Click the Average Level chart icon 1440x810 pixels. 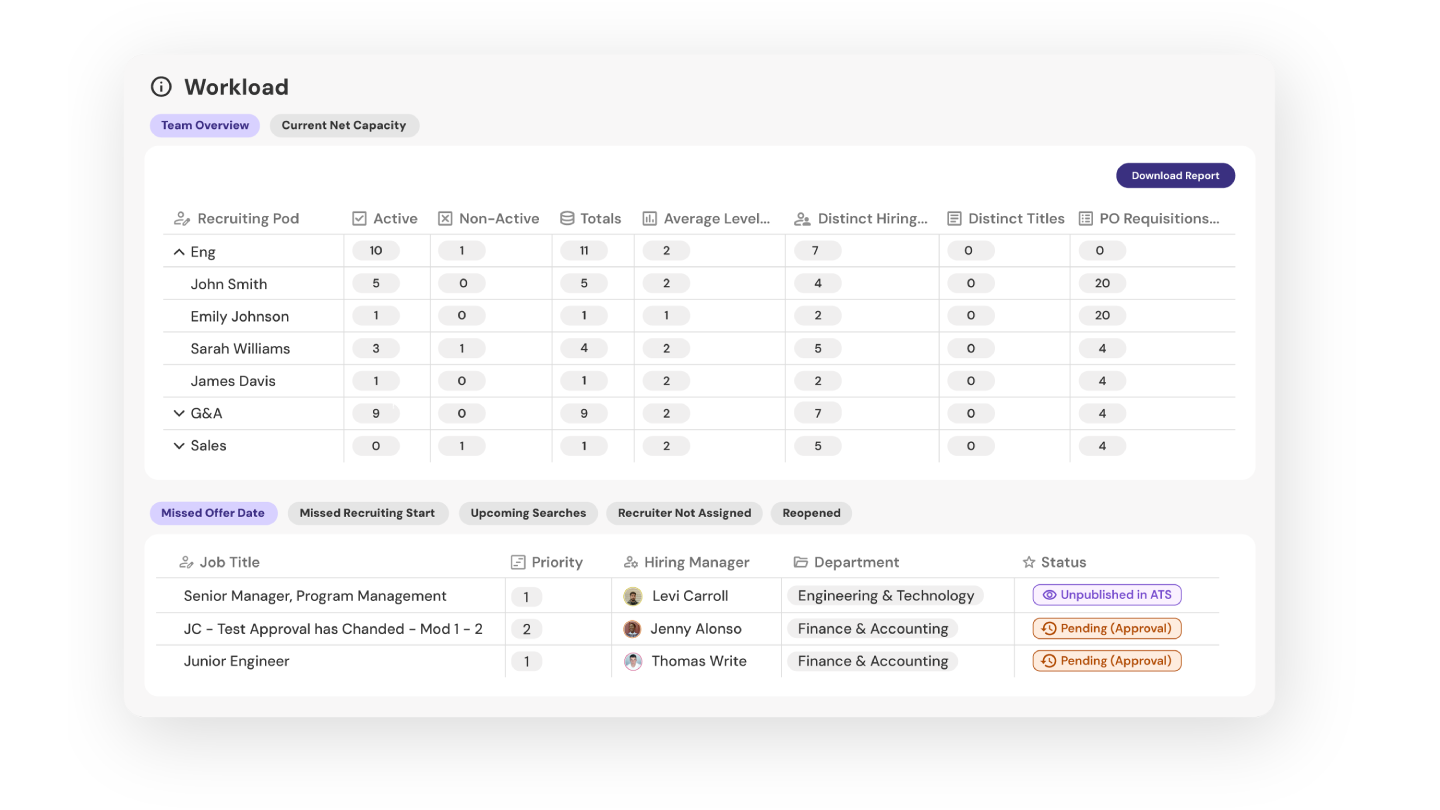click(650, 219)
